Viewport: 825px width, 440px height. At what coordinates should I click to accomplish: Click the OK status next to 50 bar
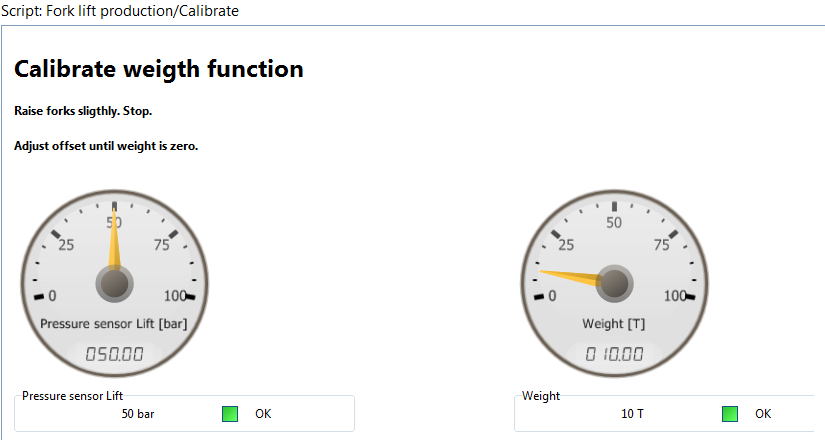point(263,414)
